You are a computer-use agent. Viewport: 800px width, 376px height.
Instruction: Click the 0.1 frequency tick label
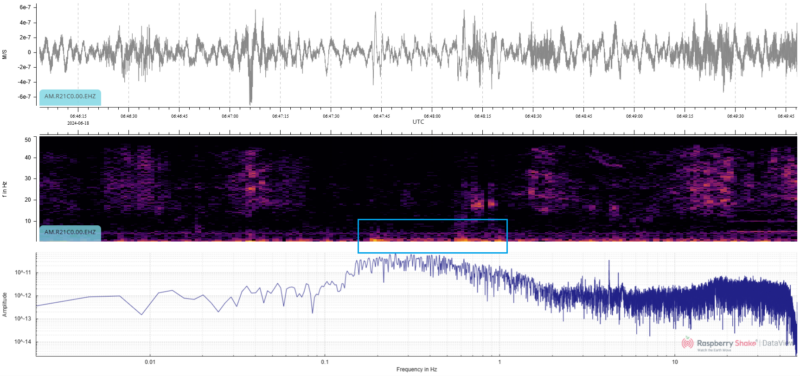pyautogui.click(x=324, y=362)
